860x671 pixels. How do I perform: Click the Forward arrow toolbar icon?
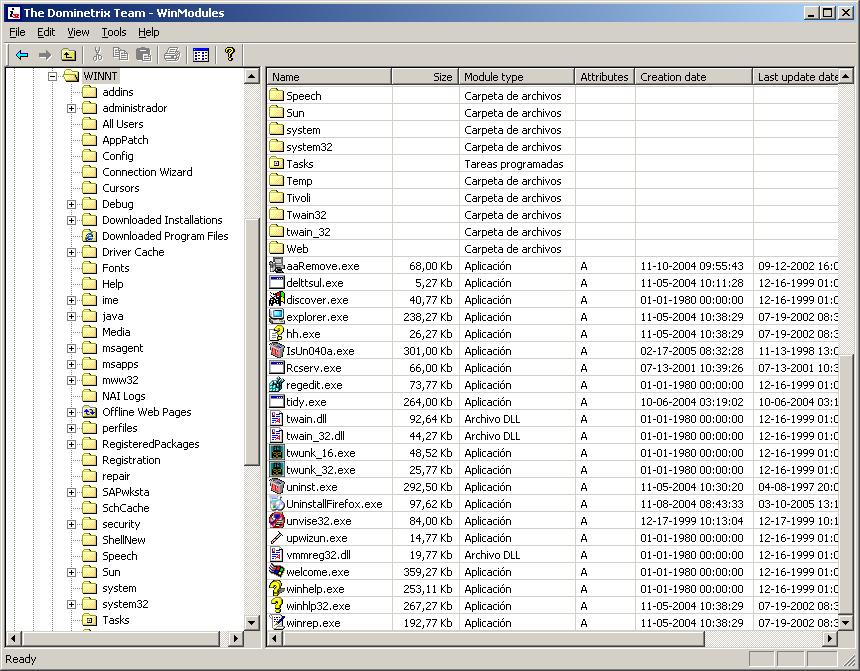click(45, 55)
